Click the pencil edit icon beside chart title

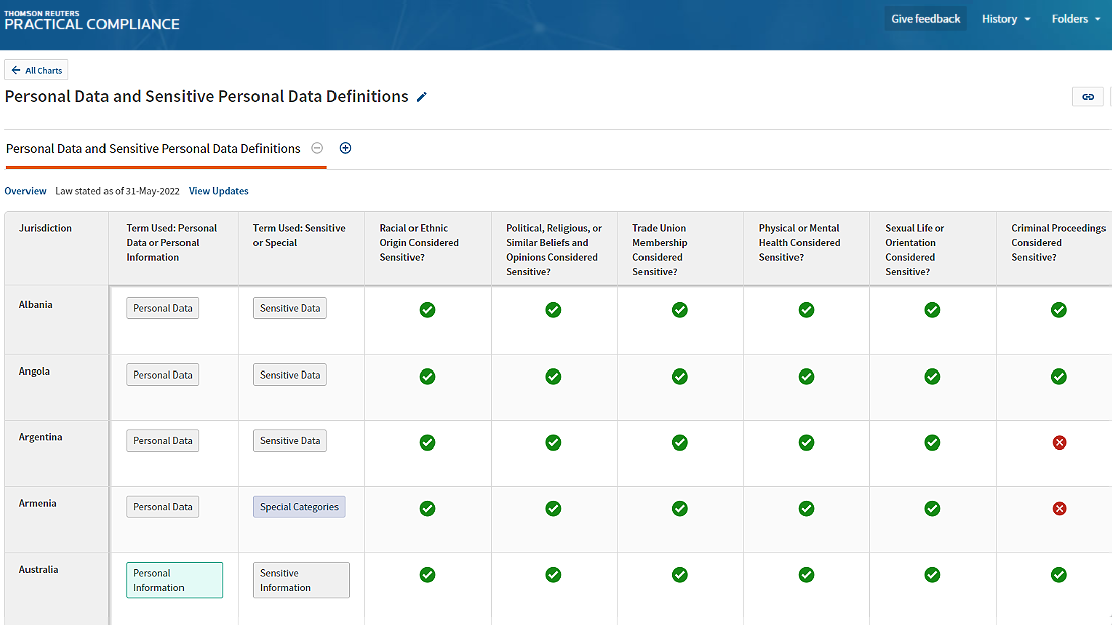[x=422, y=97]
